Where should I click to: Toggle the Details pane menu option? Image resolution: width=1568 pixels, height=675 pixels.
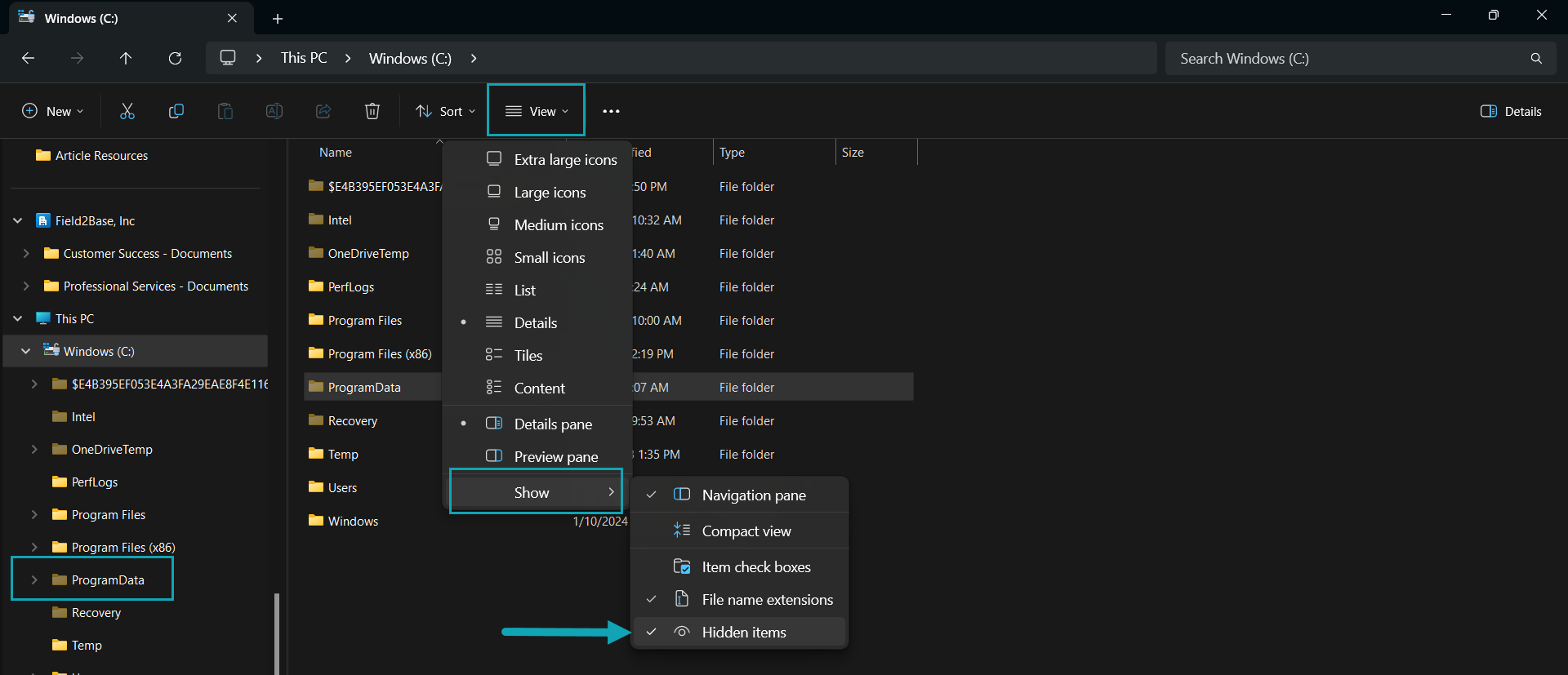coord(538,424)
